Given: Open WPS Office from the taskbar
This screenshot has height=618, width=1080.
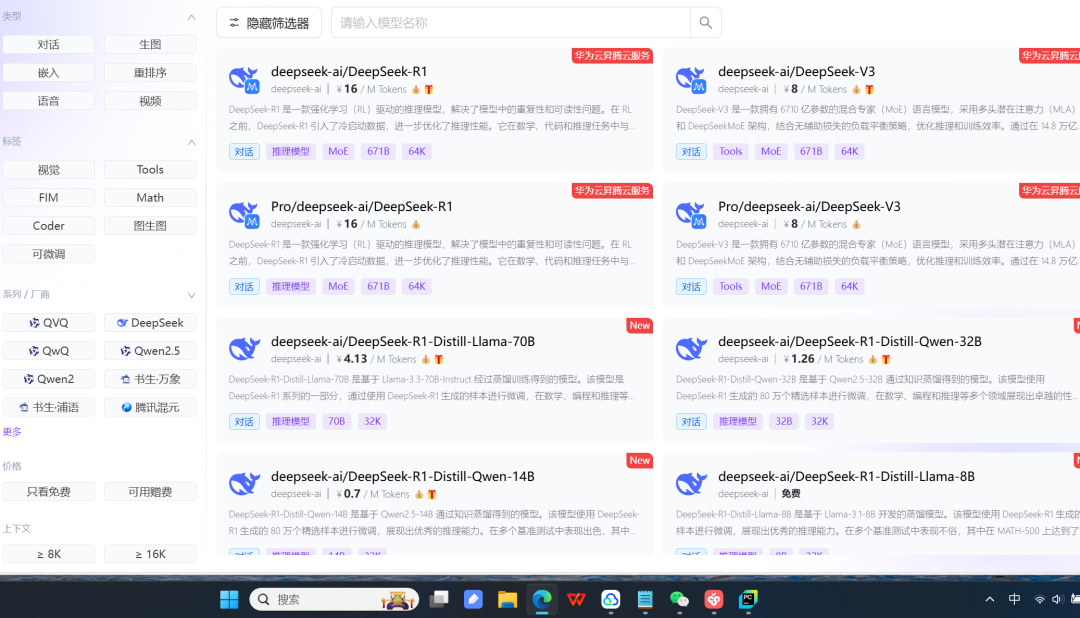Looking at the screenshot, I should 577,599.
